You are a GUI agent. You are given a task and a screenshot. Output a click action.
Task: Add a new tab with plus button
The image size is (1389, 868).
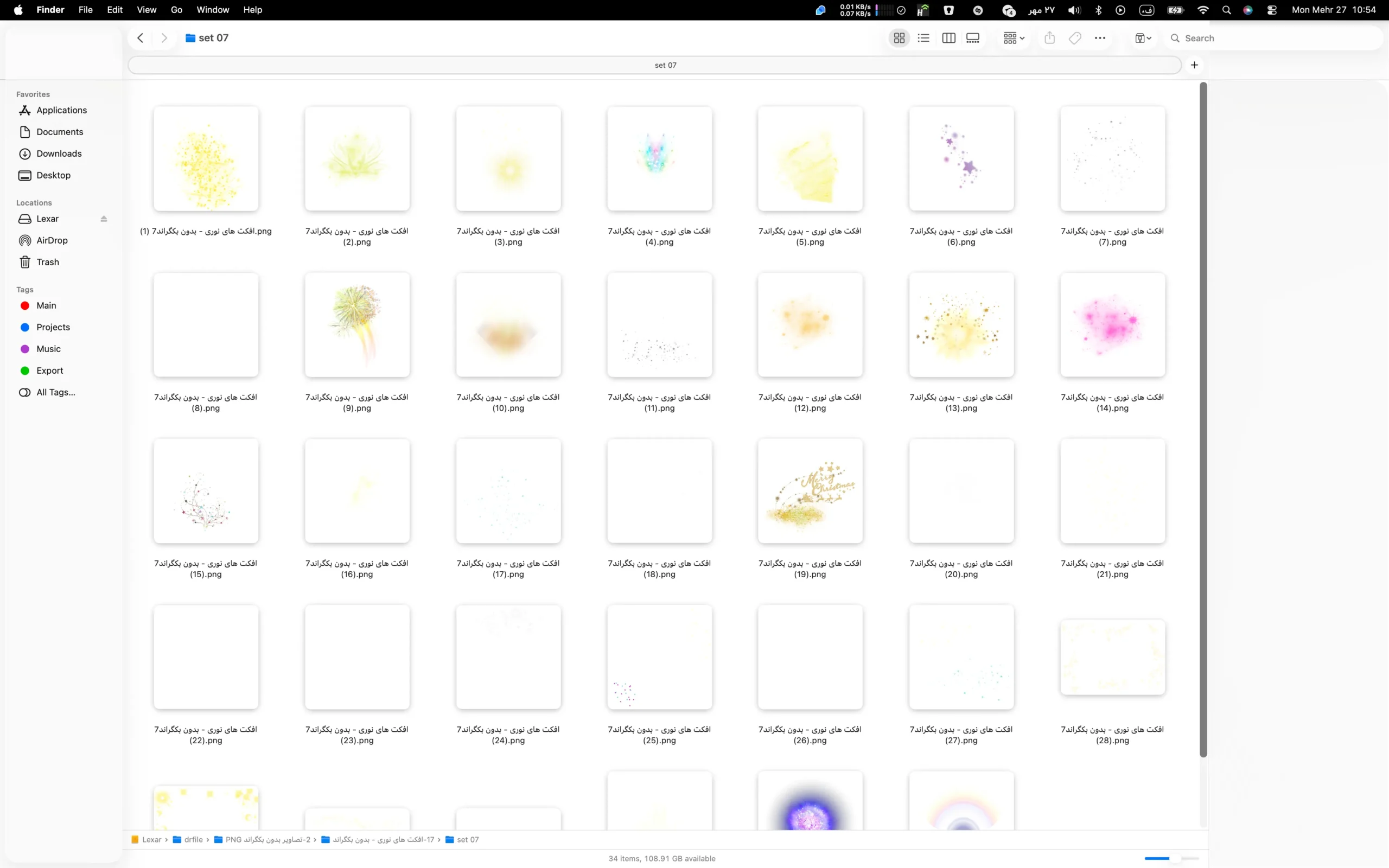(x=1194, y=65)
